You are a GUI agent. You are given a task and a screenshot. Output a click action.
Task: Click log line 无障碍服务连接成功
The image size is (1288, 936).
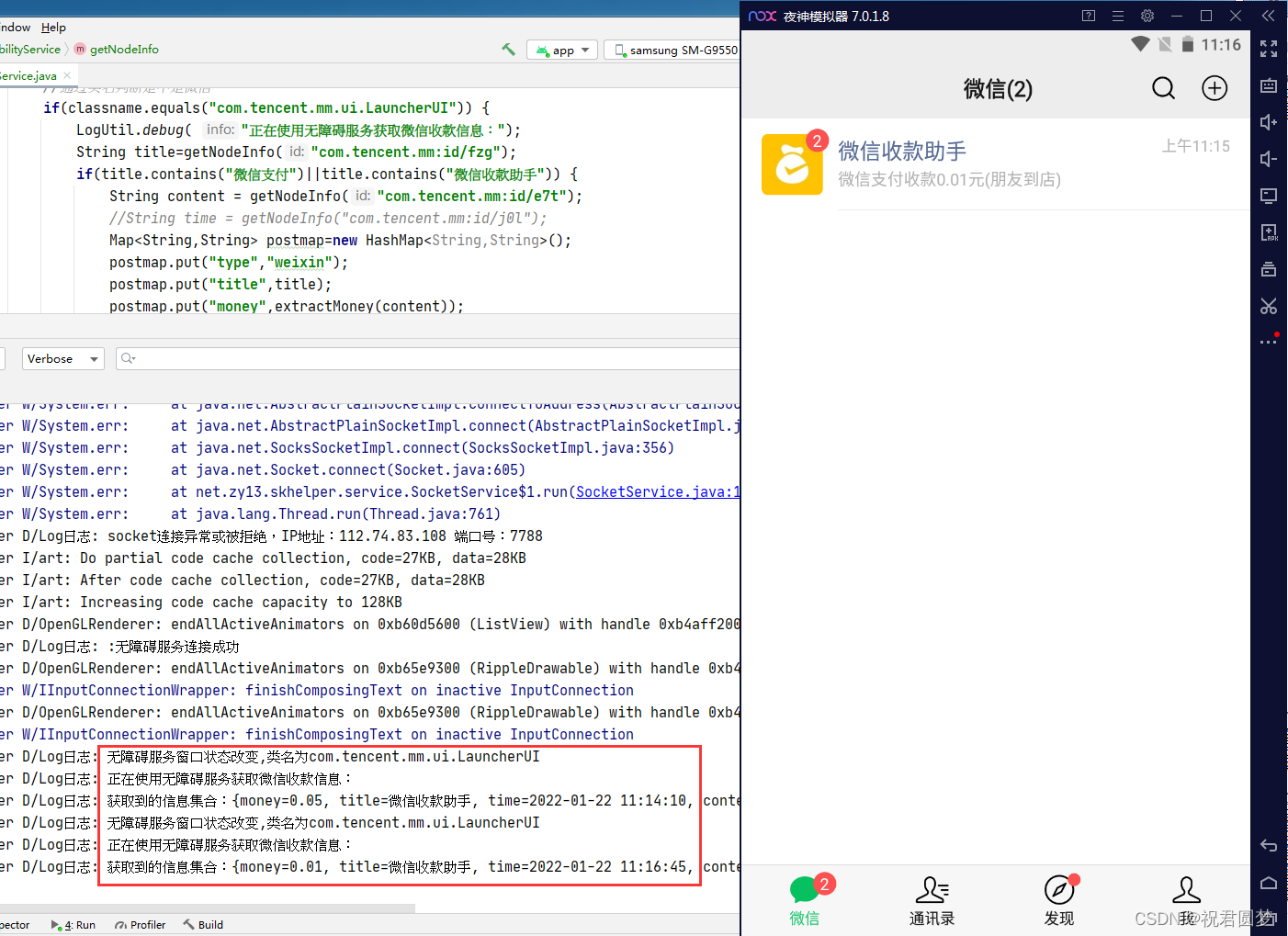coord(119,646)
